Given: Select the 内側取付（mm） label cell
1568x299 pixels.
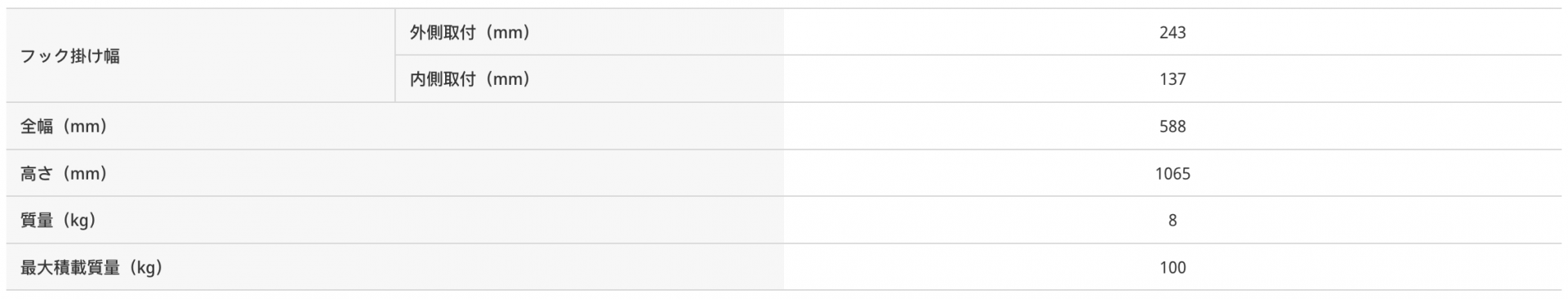Looking at the screenshot, I should pyautogui.click(x=589, y=79).
